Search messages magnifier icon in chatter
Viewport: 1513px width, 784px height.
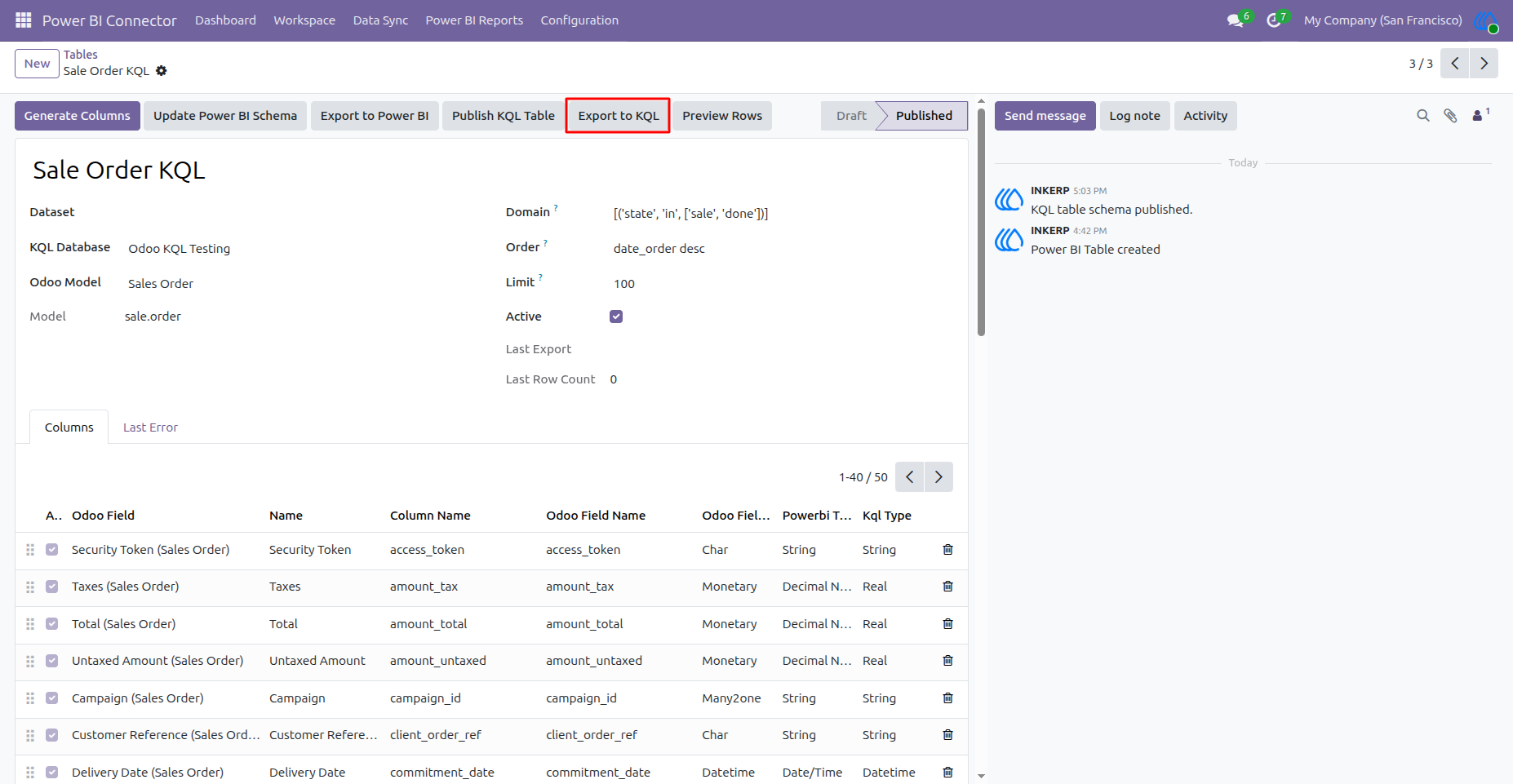click(x=1423, y=116)
